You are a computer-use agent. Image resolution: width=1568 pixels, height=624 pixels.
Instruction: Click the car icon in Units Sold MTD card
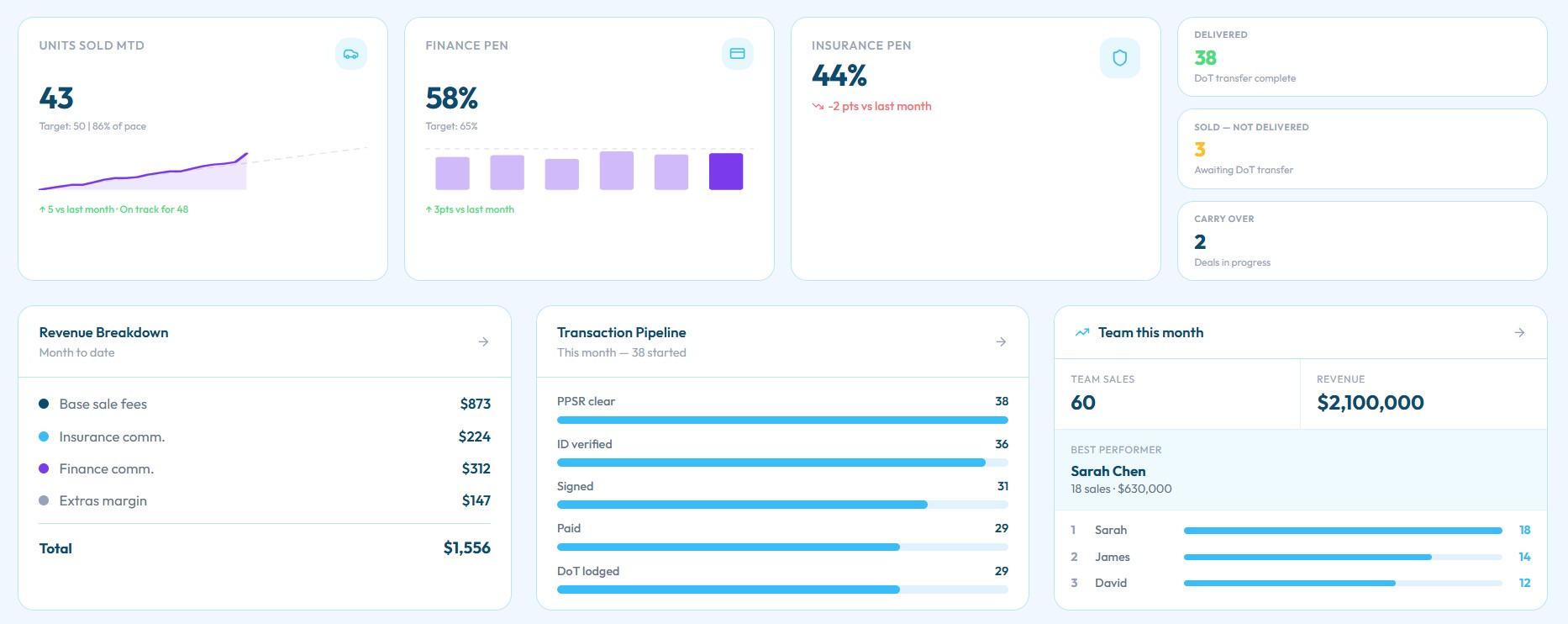(351, 54)
